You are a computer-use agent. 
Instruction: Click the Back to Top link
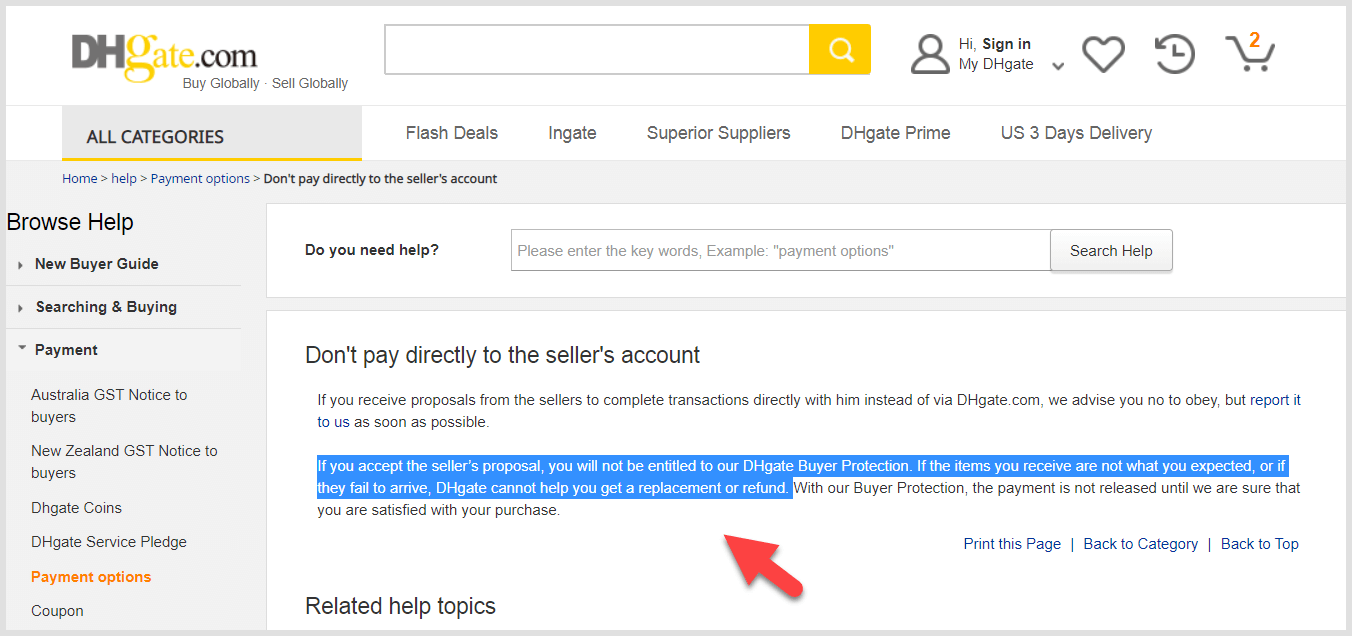pyautogui.click(x=1260, y=543)
